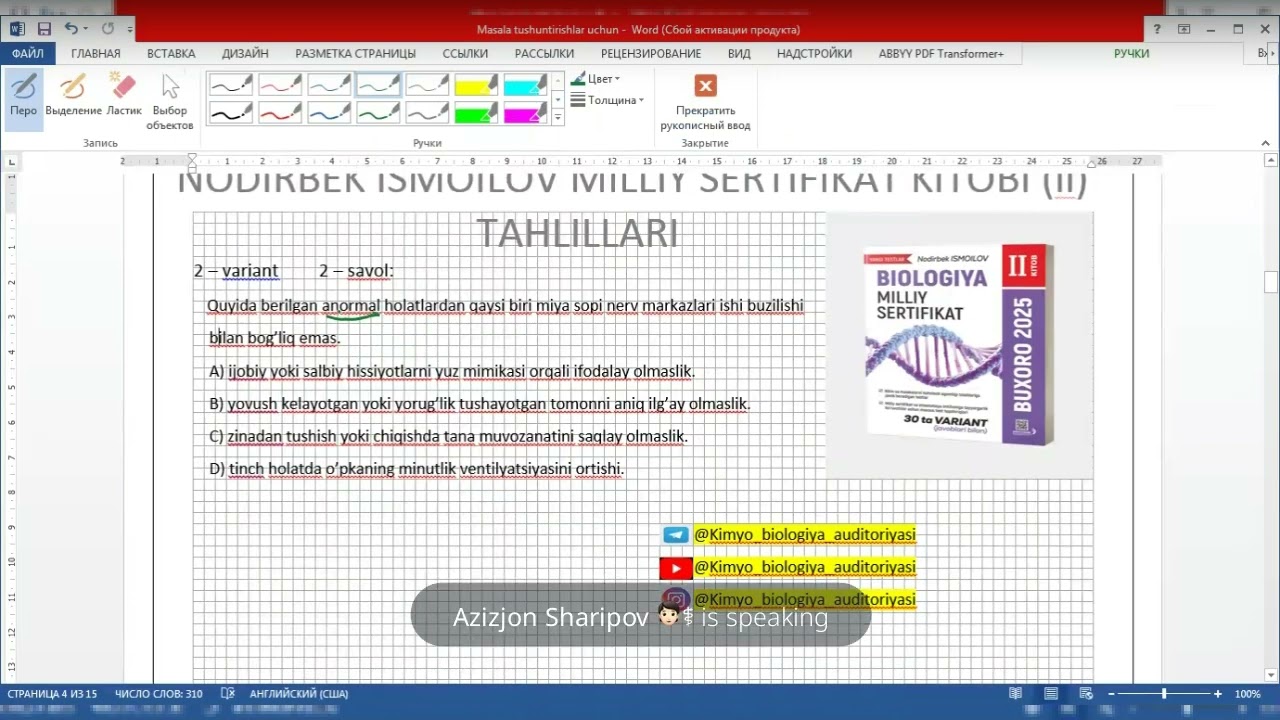Screen dimensions: 1280x720
Task: Switch to the ВСТАВКА ribbon tab
Action: pos(171,53)
